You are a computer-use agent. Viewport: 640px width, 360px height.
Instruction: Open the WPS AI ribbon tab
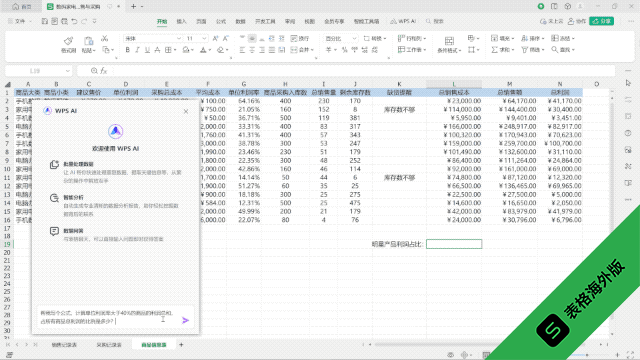pyautogui.click(x=403, y=21)
